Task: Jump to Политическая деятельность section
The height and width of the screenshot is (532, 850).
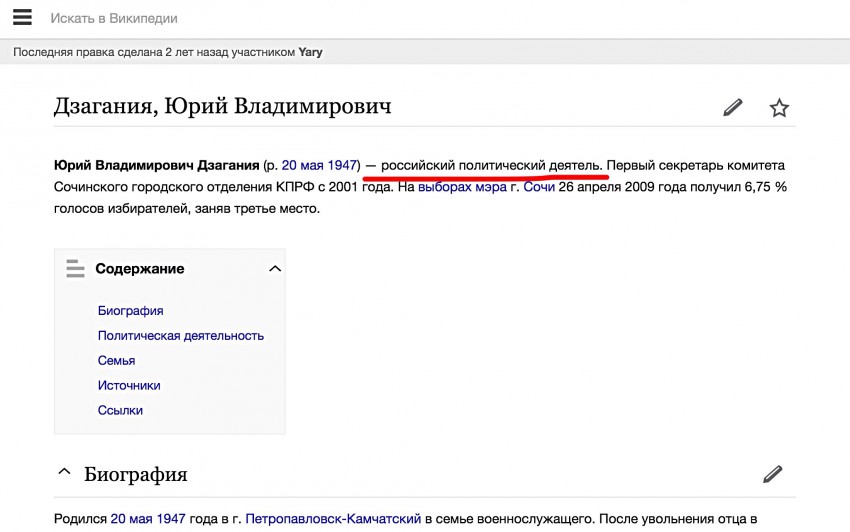Action: [180, 336]
